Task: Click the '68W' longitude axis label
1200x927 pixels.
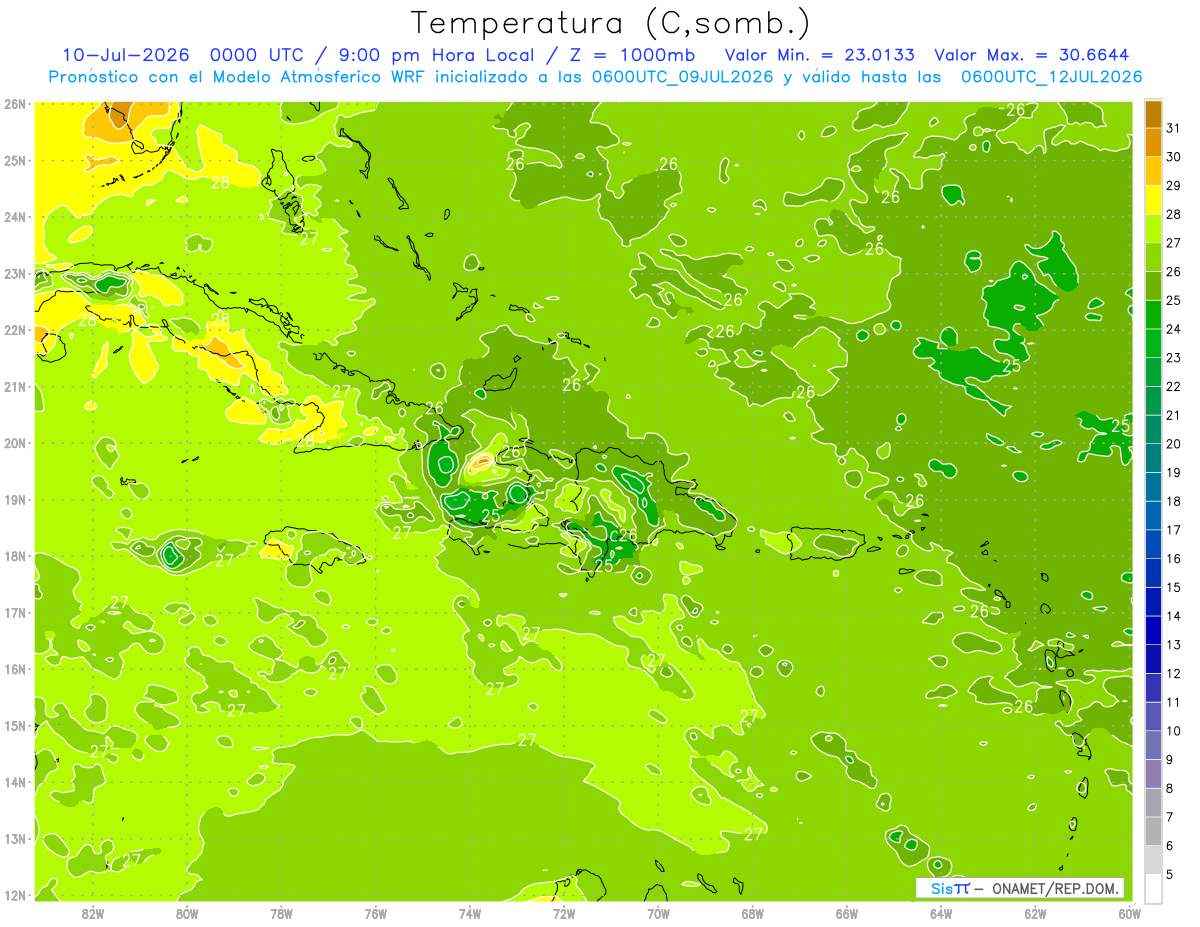Action: 753,913
